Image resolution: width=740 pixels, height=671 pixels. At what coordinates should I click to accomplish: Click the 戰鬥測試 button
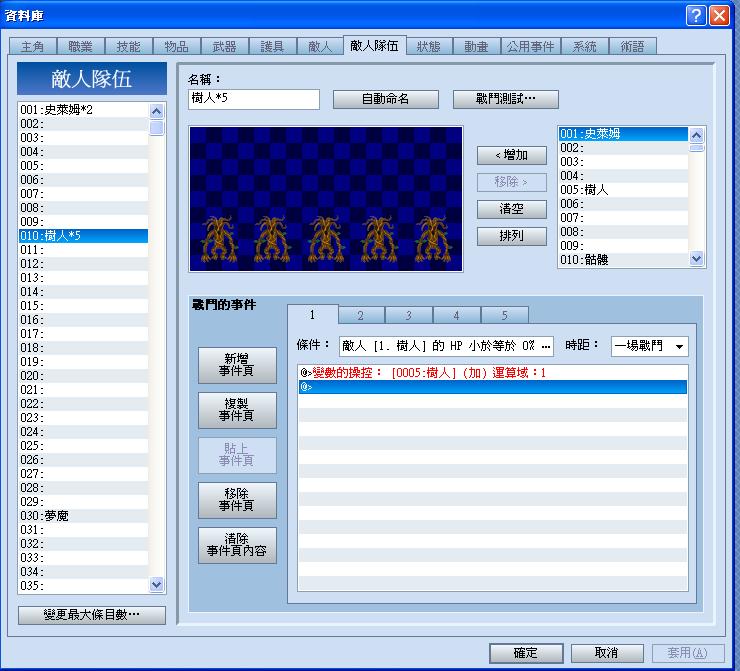click(x=505, y=99)
